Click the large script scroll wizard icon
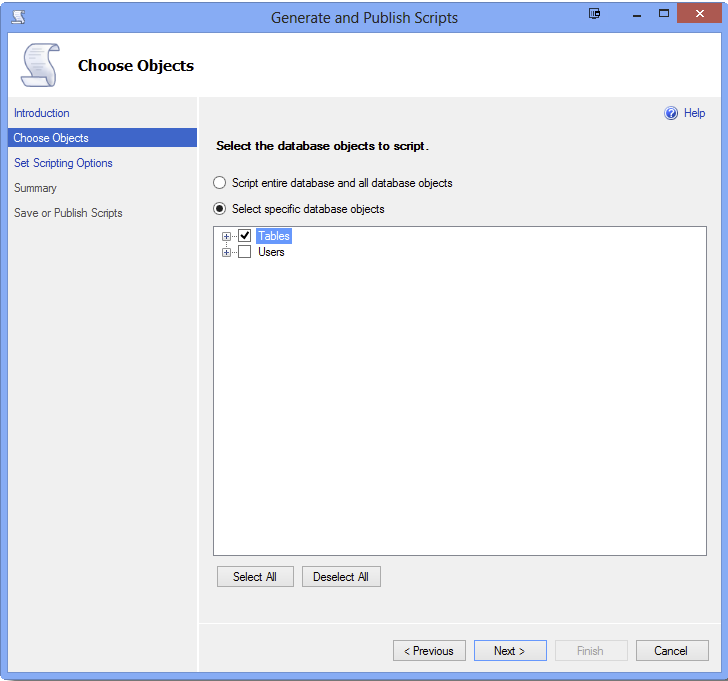The height and width of the screenshot is (681, 728). point(41,65)
